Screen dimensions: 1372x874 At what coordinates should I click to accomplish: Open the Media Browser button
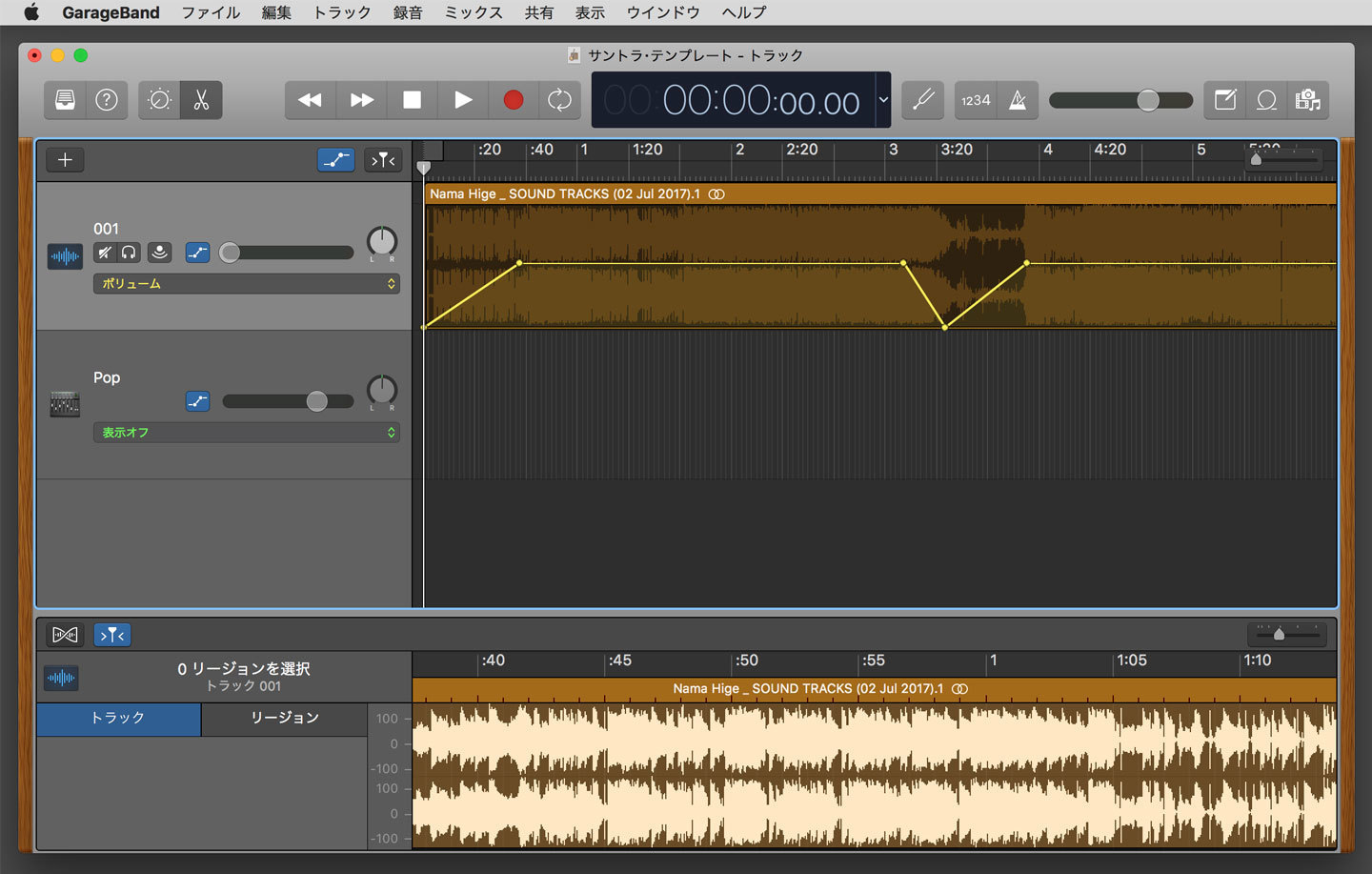point(1308,100)
